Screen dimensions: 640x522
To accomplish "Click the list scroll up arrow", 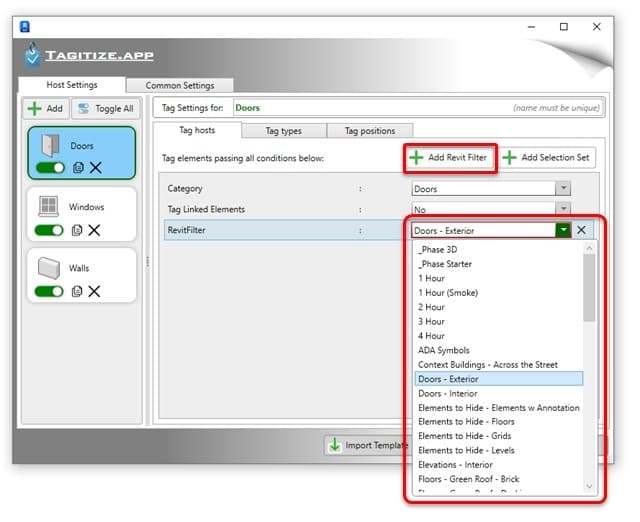I will (589, 248).
